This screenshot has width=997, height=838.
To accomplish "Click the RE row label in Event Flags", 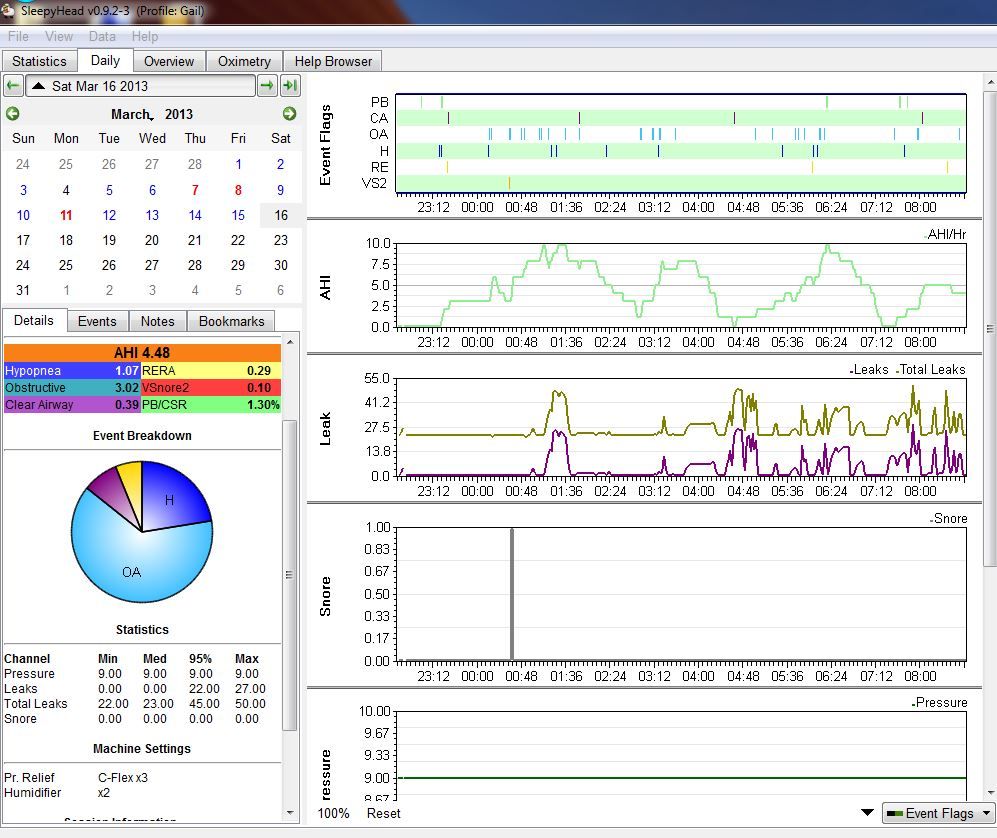I will (x=379, y=167).
